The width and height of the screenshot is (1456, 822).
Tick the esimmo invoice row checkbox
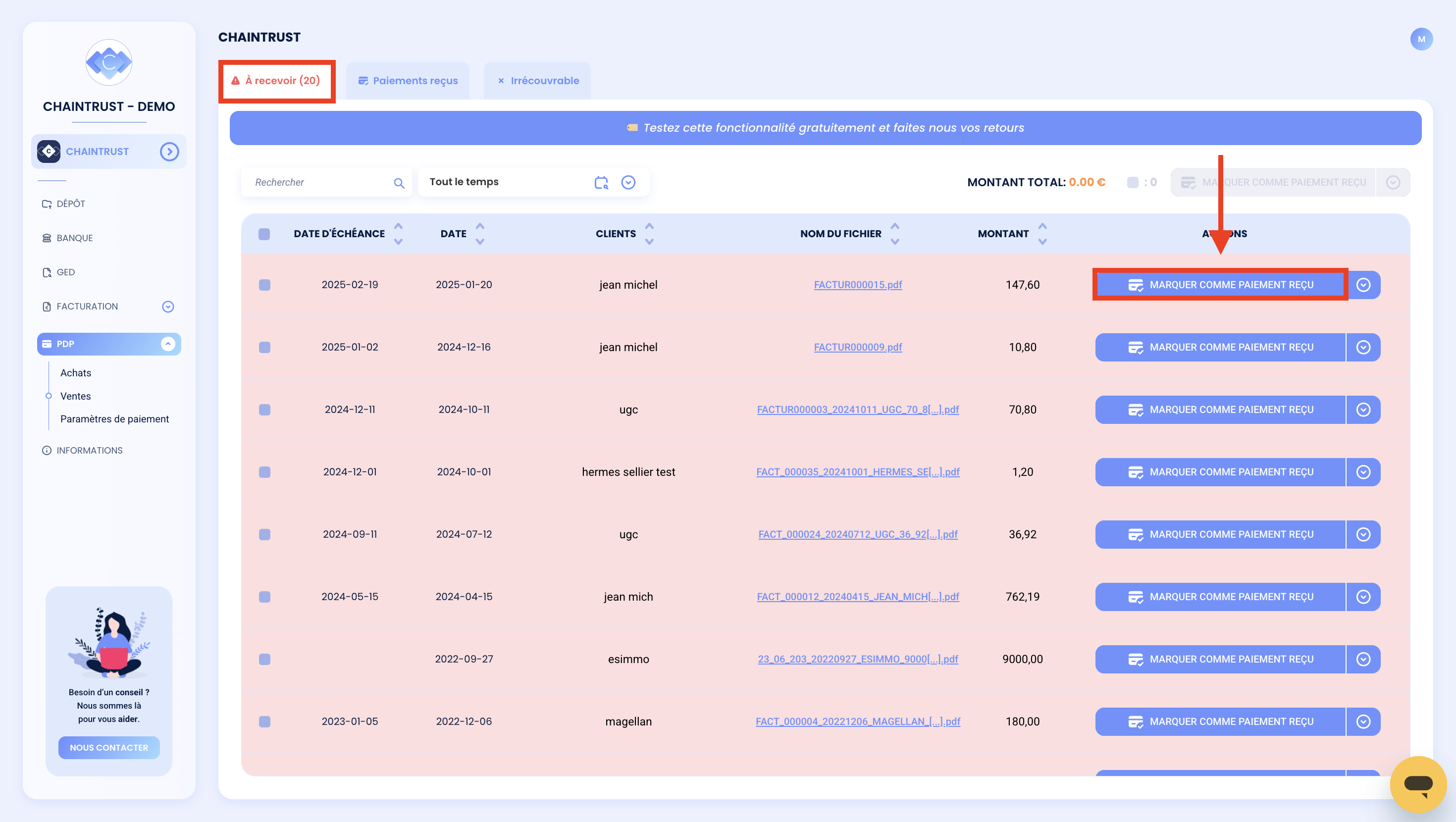pos(264,659)
